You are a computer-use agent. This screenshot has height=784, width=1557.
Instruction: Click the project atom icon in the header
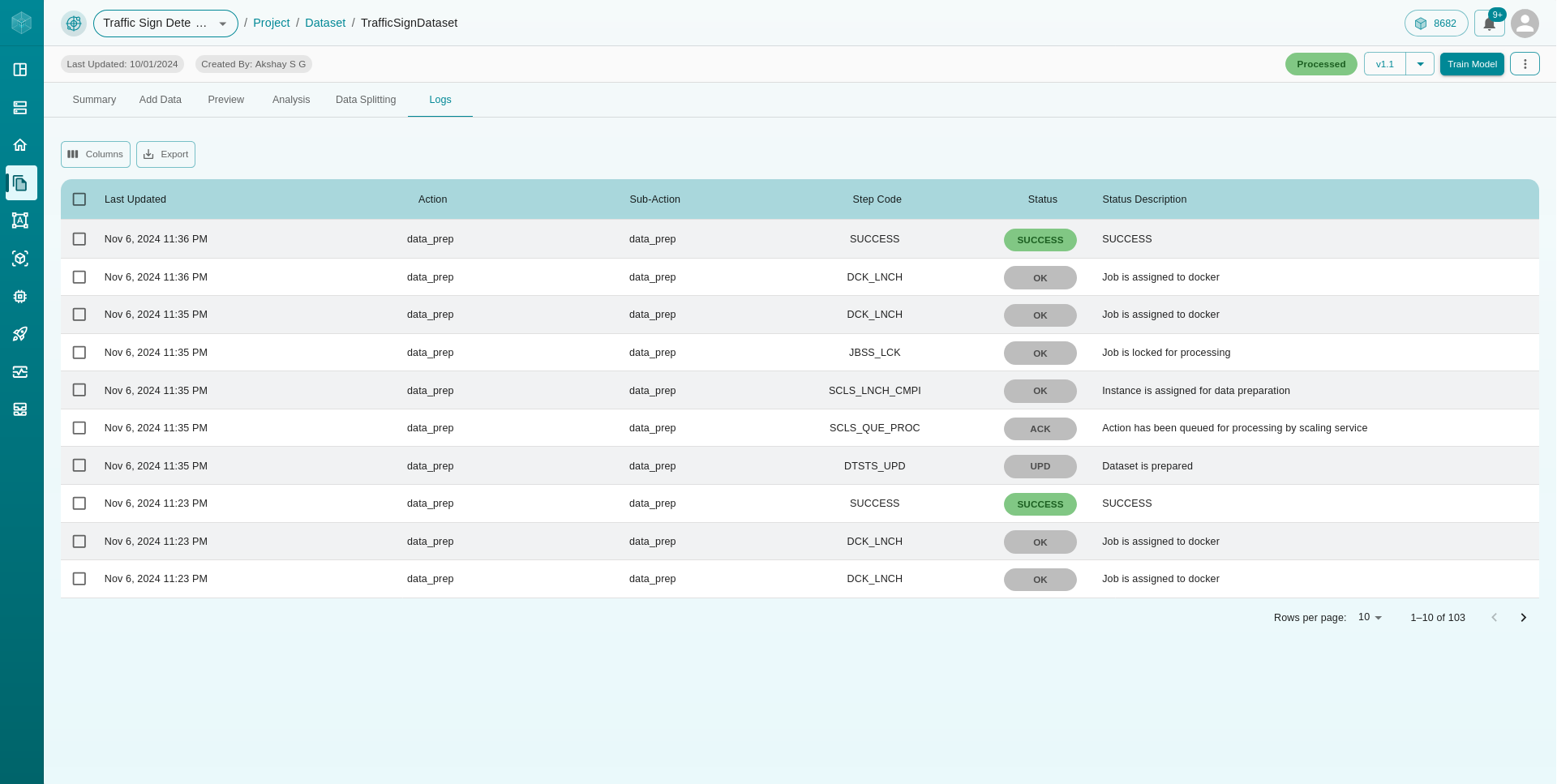click(74, 24)
